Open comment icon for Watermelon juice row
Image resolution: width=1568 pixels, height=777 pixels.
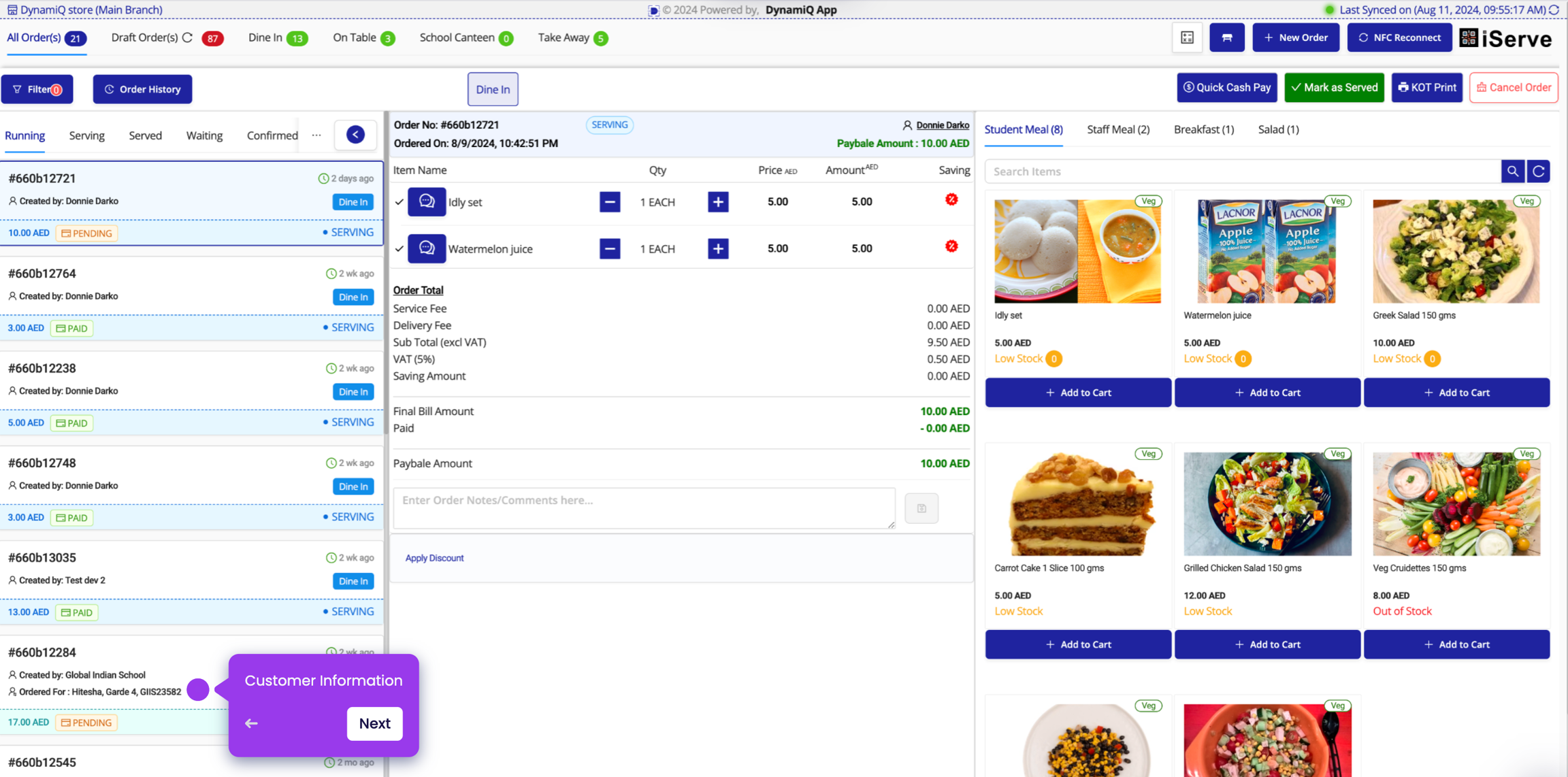427,248
